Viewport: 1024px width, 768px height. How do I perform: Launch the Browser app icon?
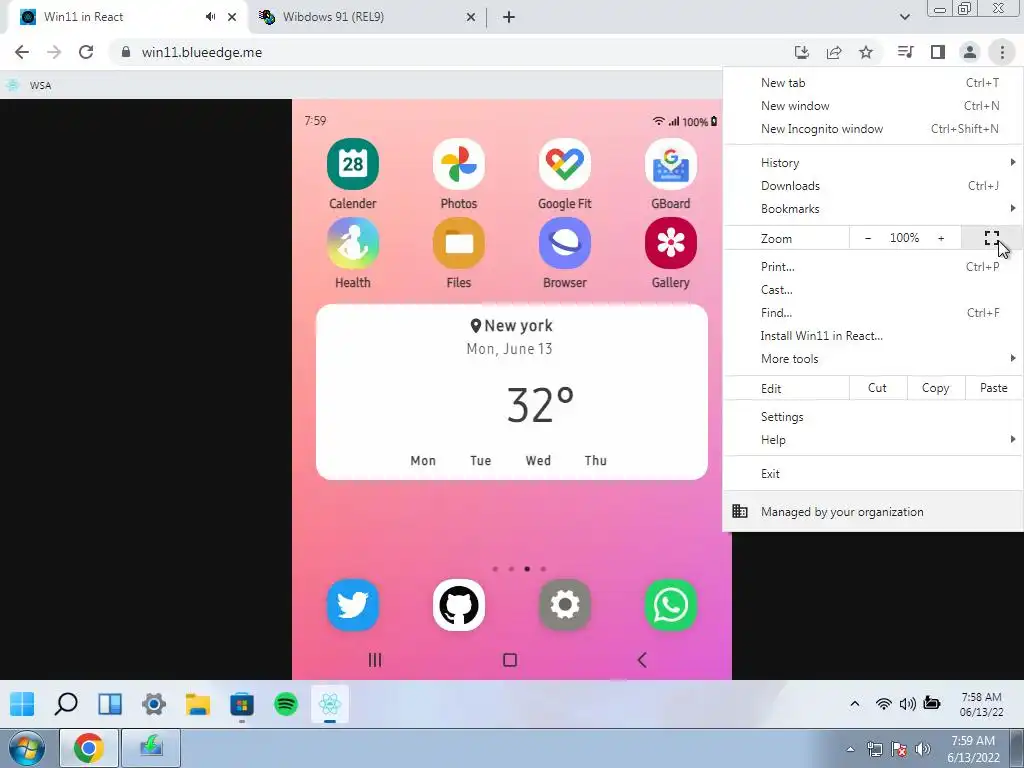[x=564, y=244]
